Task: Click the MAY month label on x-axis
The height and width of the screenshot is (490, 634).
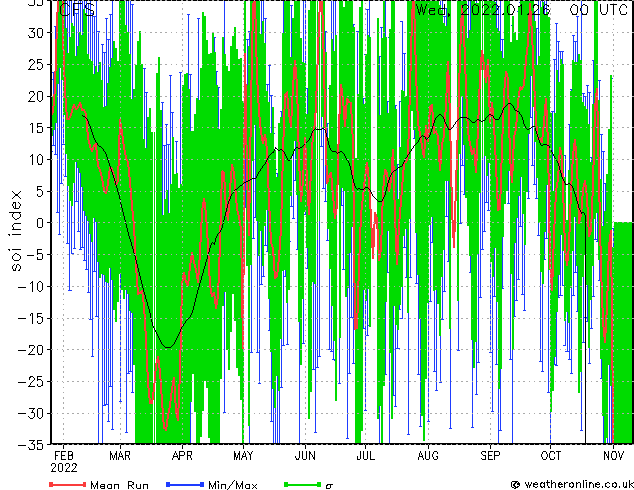Action: pos(243,456)
